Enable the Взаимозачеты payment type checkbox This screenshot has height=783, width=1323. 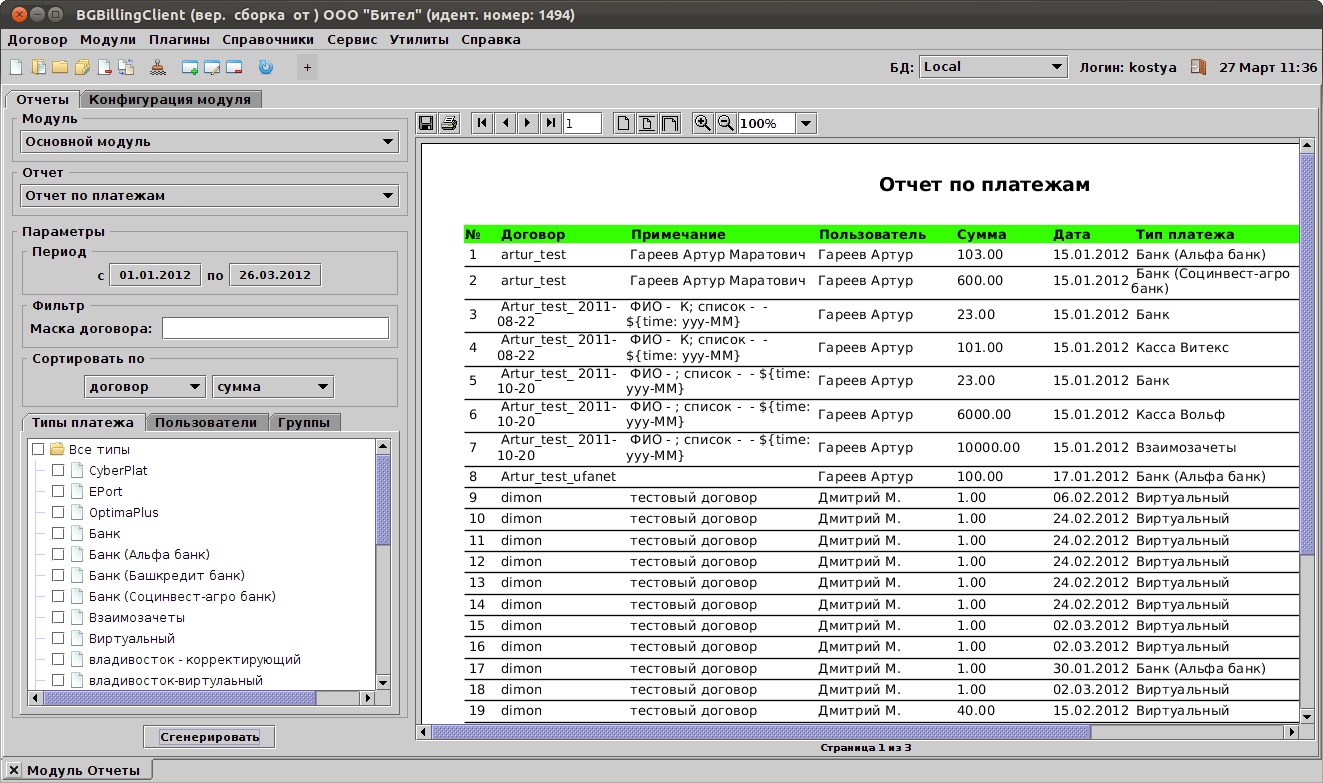(x=58, y=617)
